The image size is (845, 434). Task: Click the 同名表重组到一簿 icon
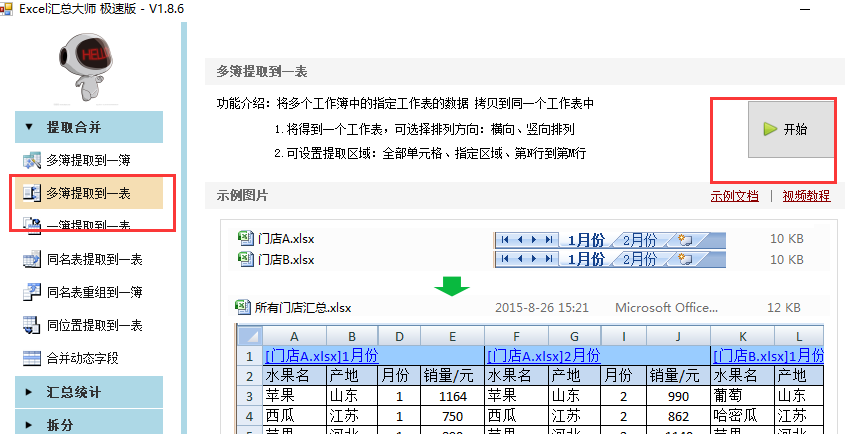32,292
